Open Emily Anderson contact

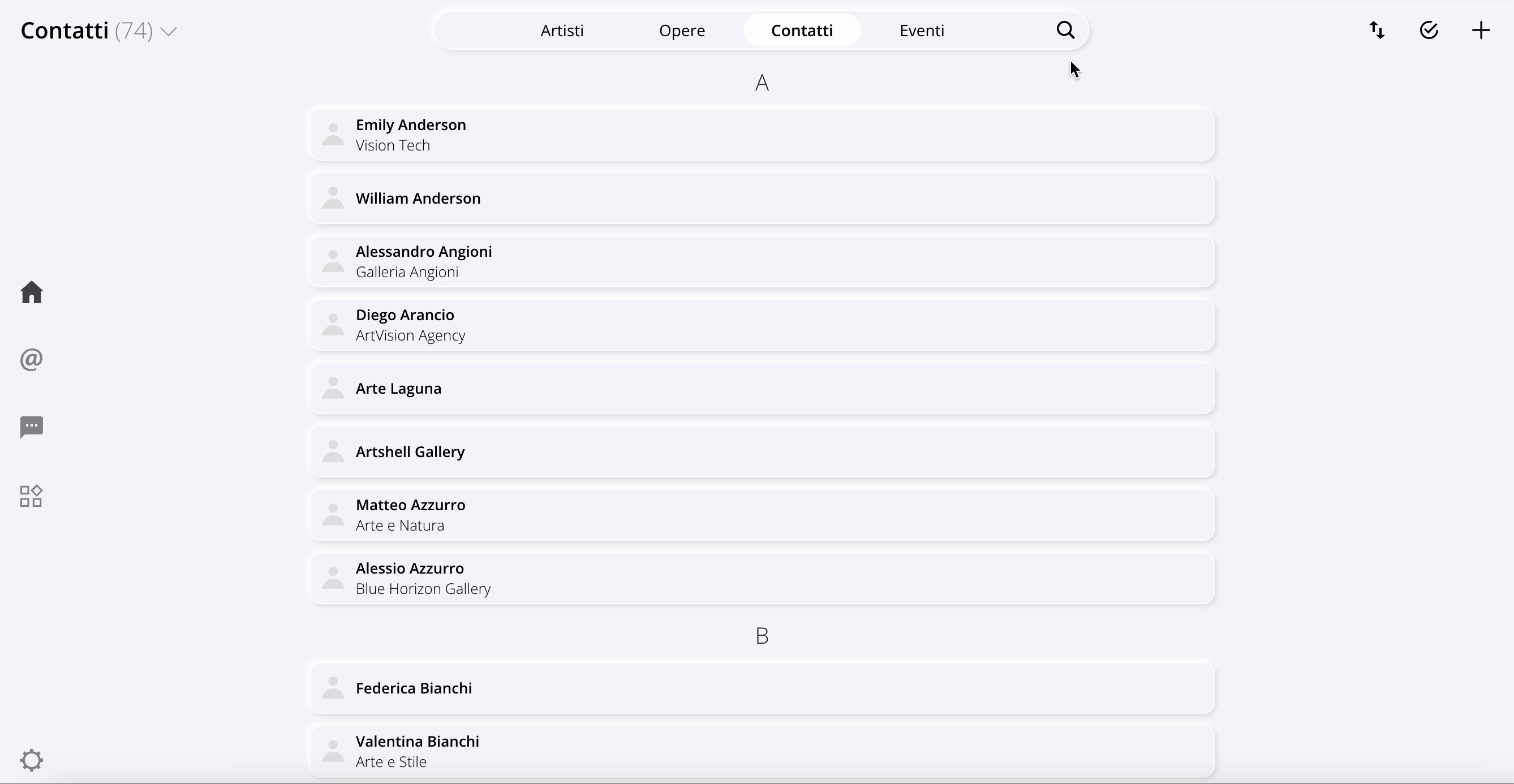pyautogui.click(x=762, y=135)
